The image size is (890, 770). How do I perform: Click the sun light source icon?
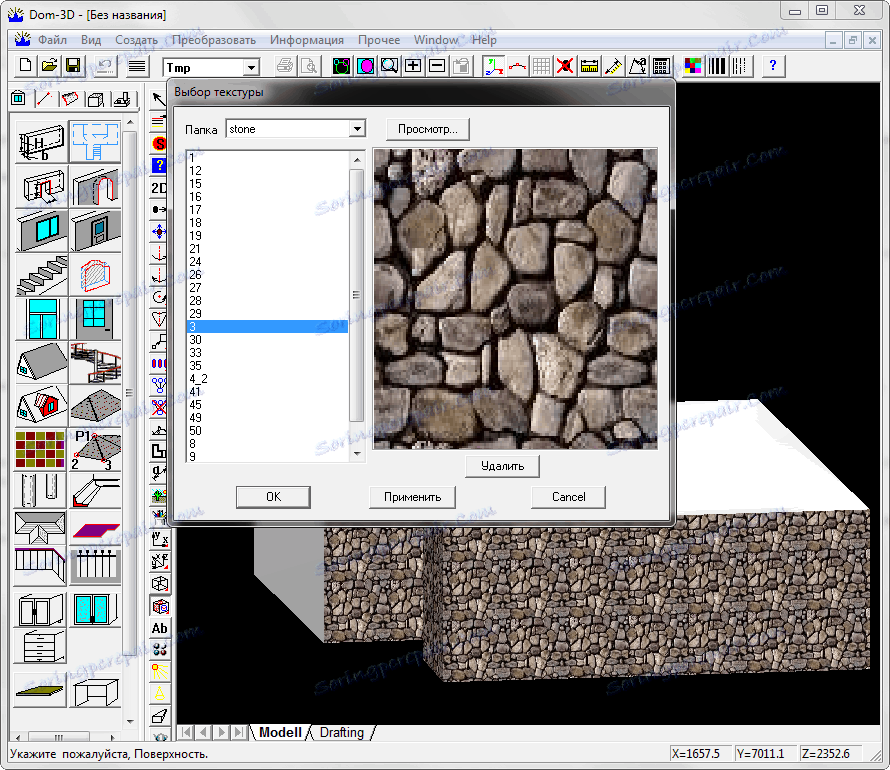pyautogui.click(x=159, y=672)
